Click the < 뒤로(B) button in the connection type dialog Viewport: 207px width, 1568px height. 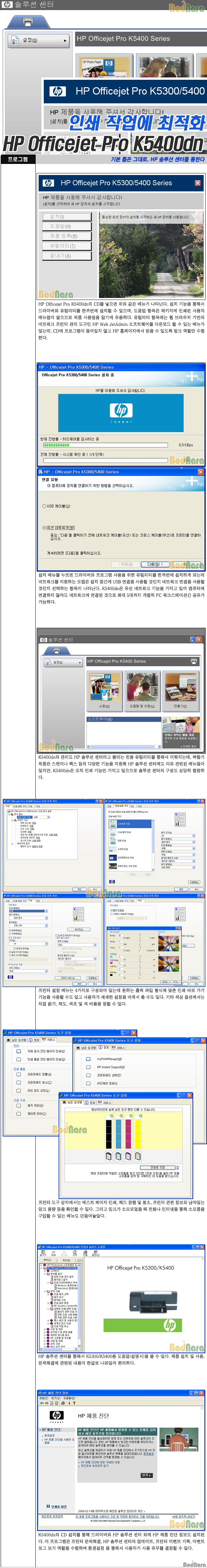(x=126, y=564)
